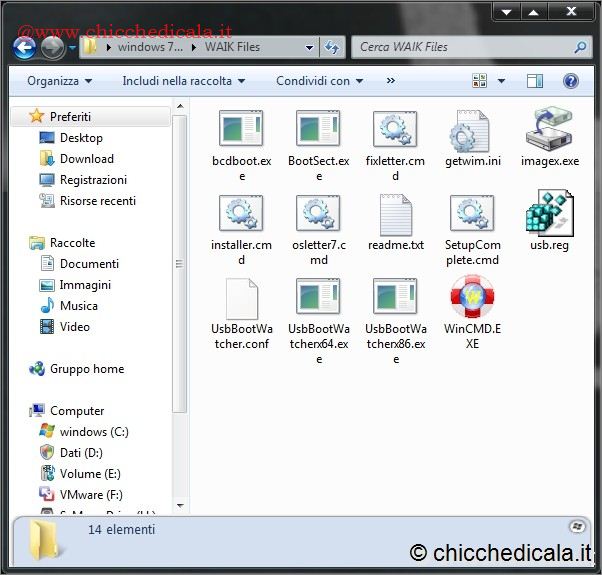Click WAIK Files in the address breadcrumb
Image resolution: width=602 pixels, height=575 pixels.
233,47
